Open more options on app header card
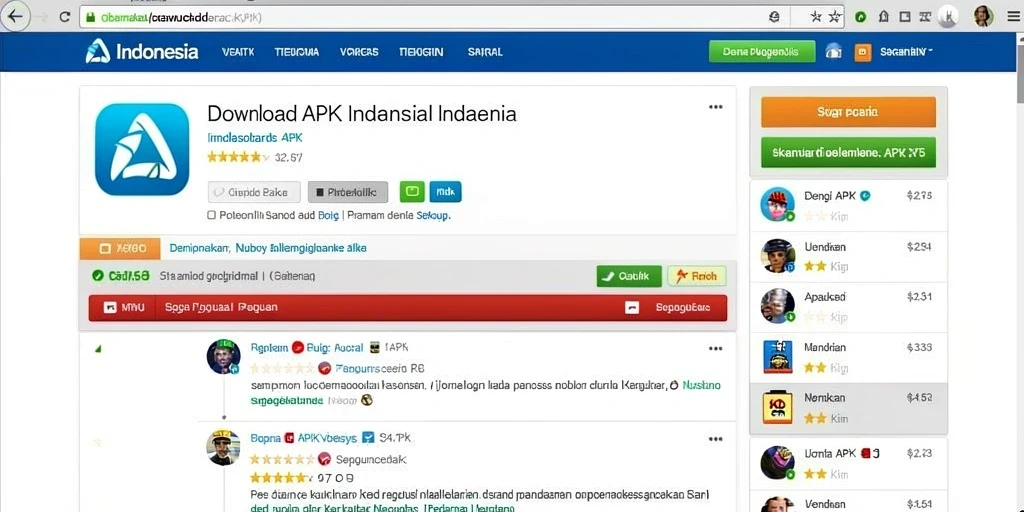This screenshot has width=1024, height=512. coord(716,107)
